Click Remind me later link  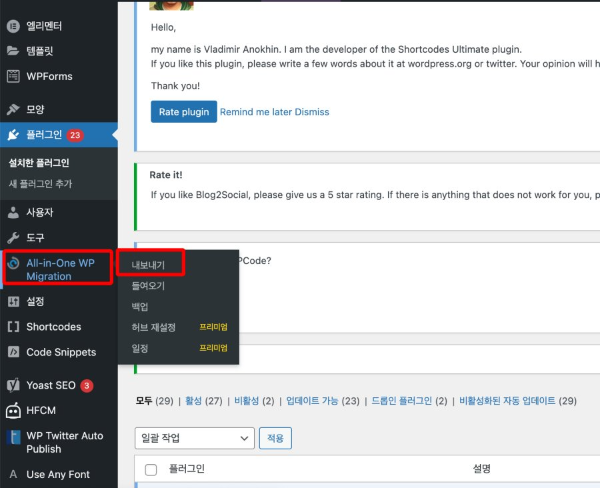(x=256, y=112)
